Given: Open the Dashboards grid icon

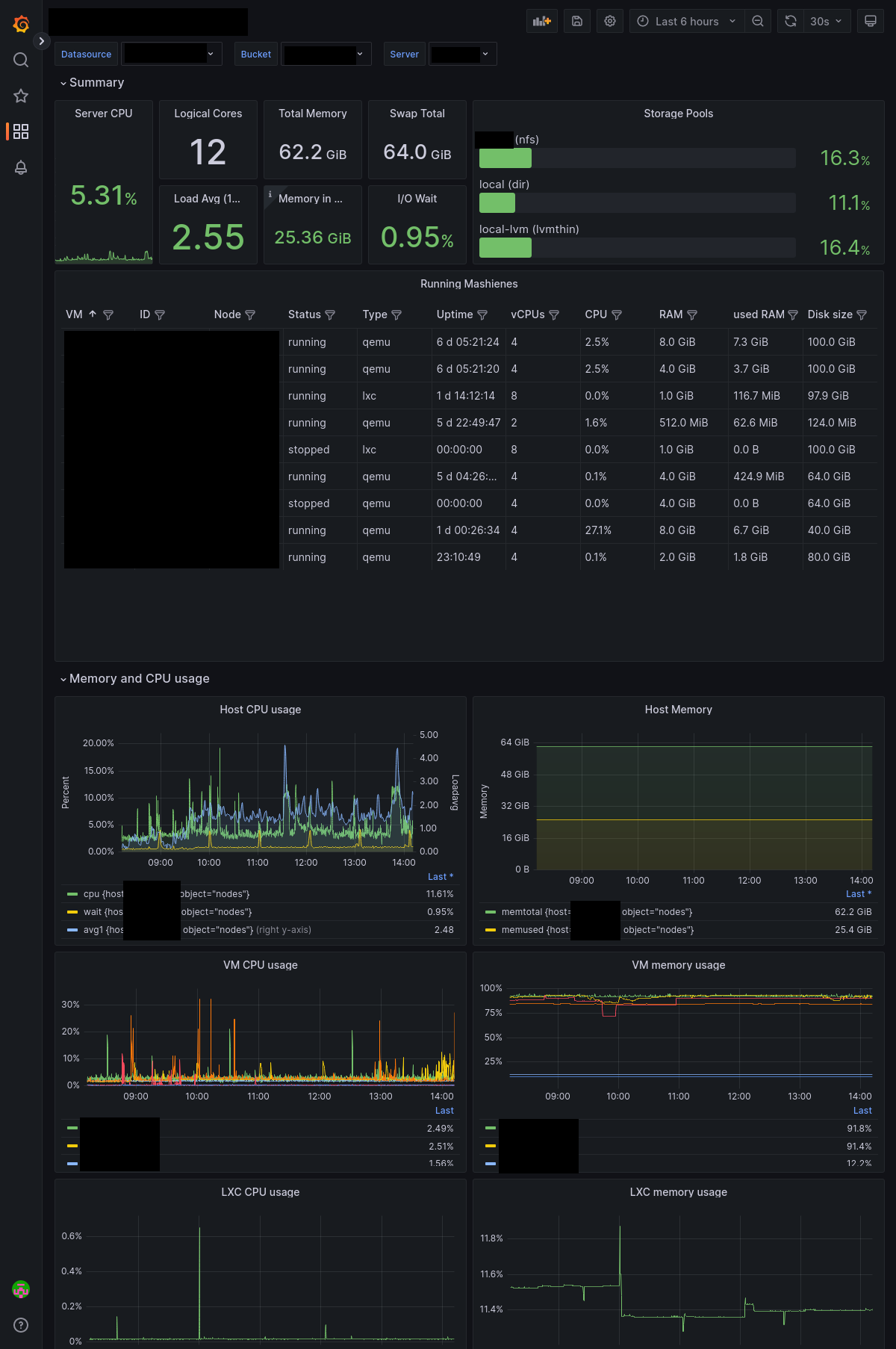Looking at the screenshot, I should pos(21,131).
